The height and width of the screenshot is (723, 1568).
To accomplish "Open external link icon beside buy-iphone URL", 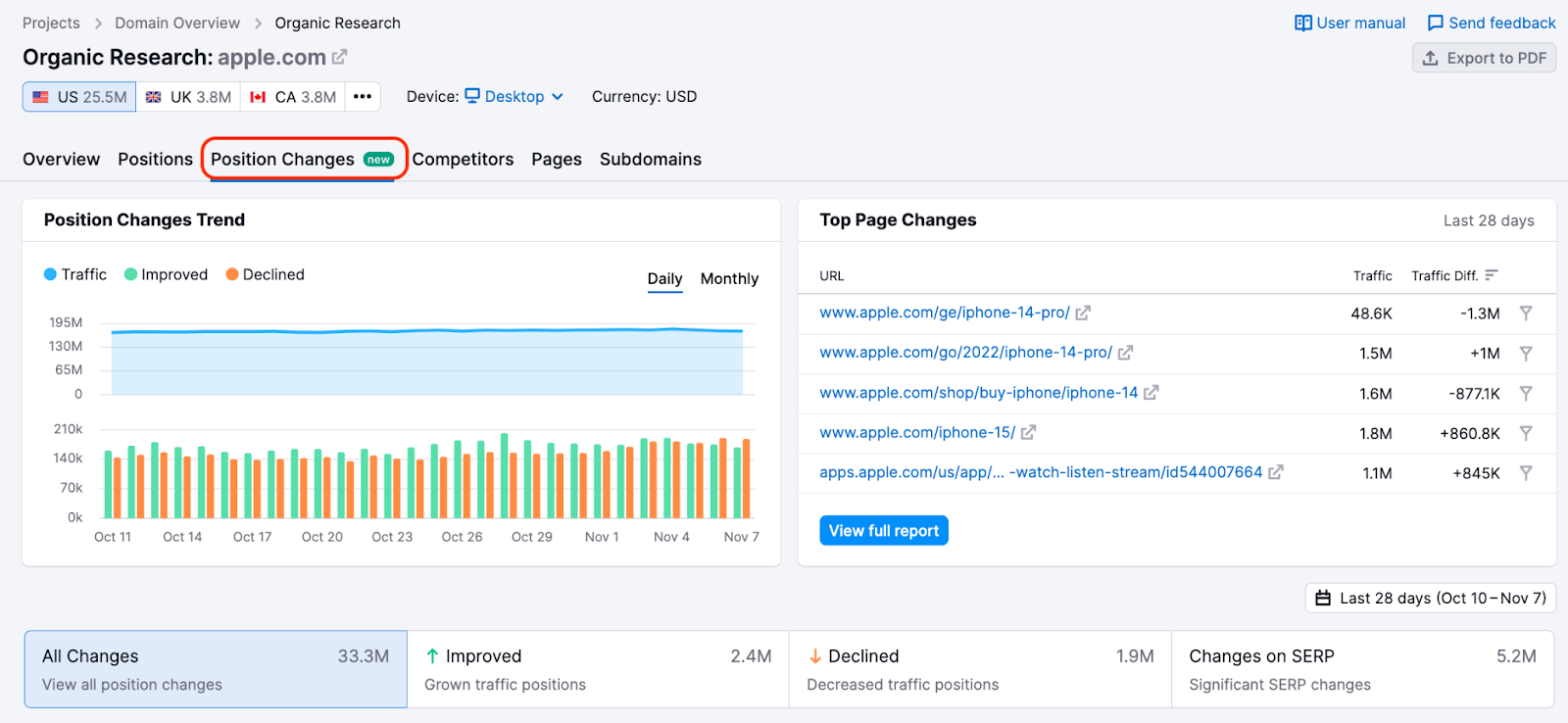I will coord(1151,393).
